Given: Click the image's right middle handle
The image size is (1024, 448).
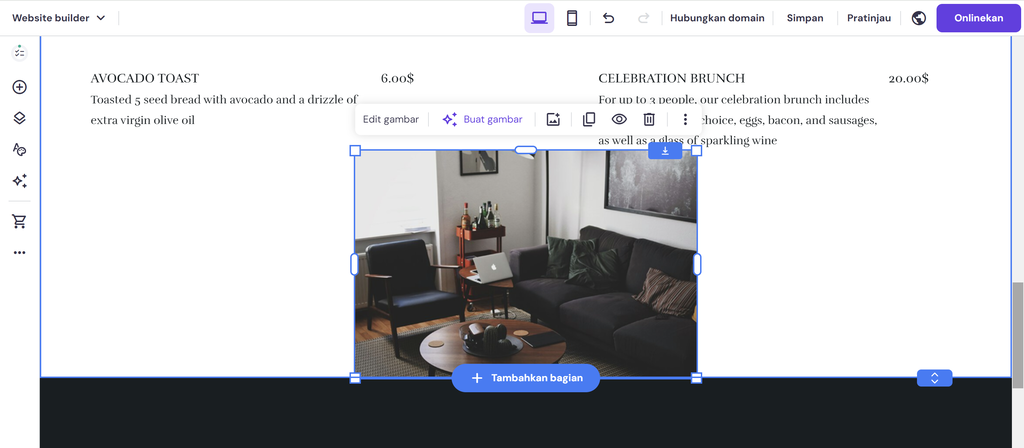Looking at the screenshot, I should click(x=697, y=264).
